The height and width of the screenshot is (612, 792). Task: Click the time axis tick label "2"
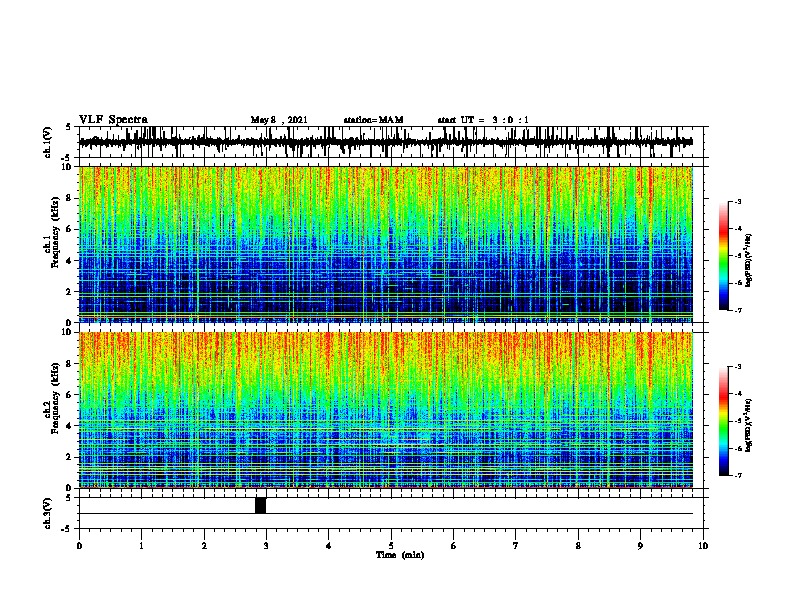(204, 546)
